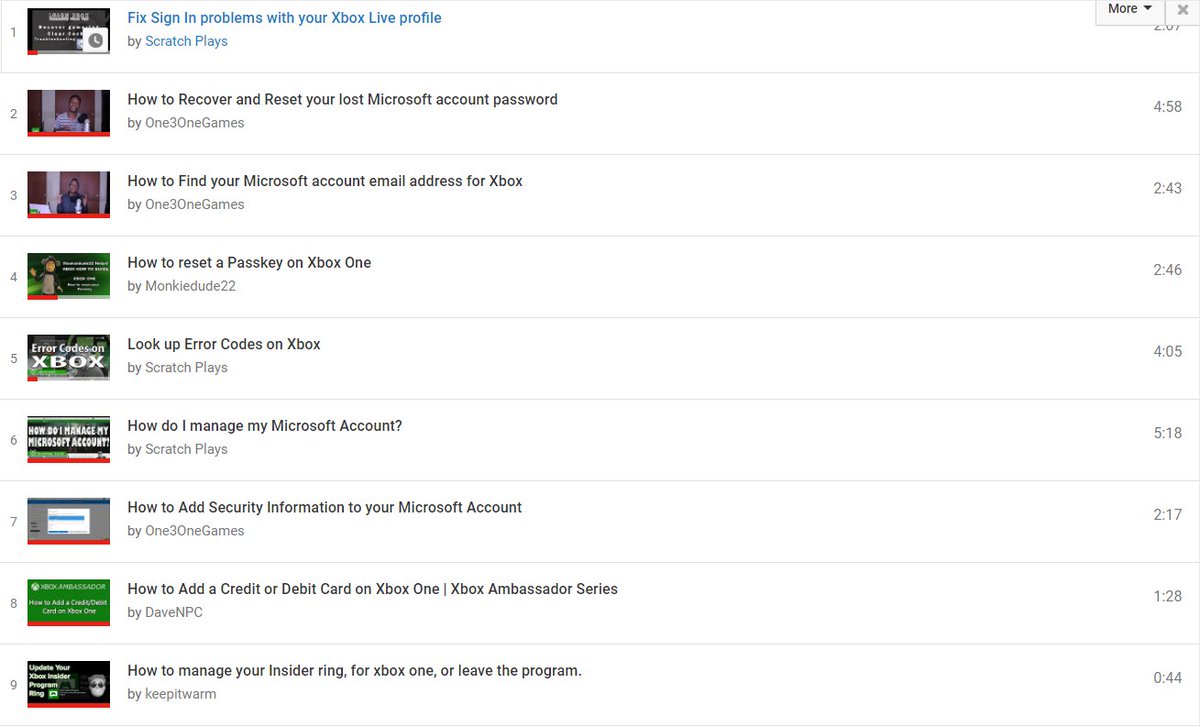Visit keepitwarm channel link
This screenshot has width=1200, height=727.
point(181,694)
